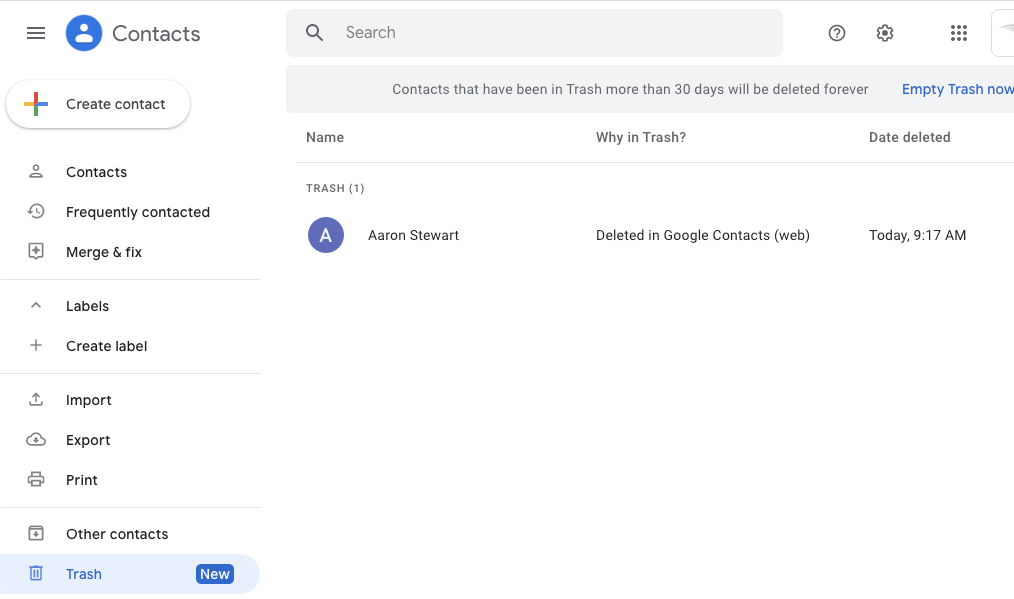Open Frequently contacted

pos(137,211)
